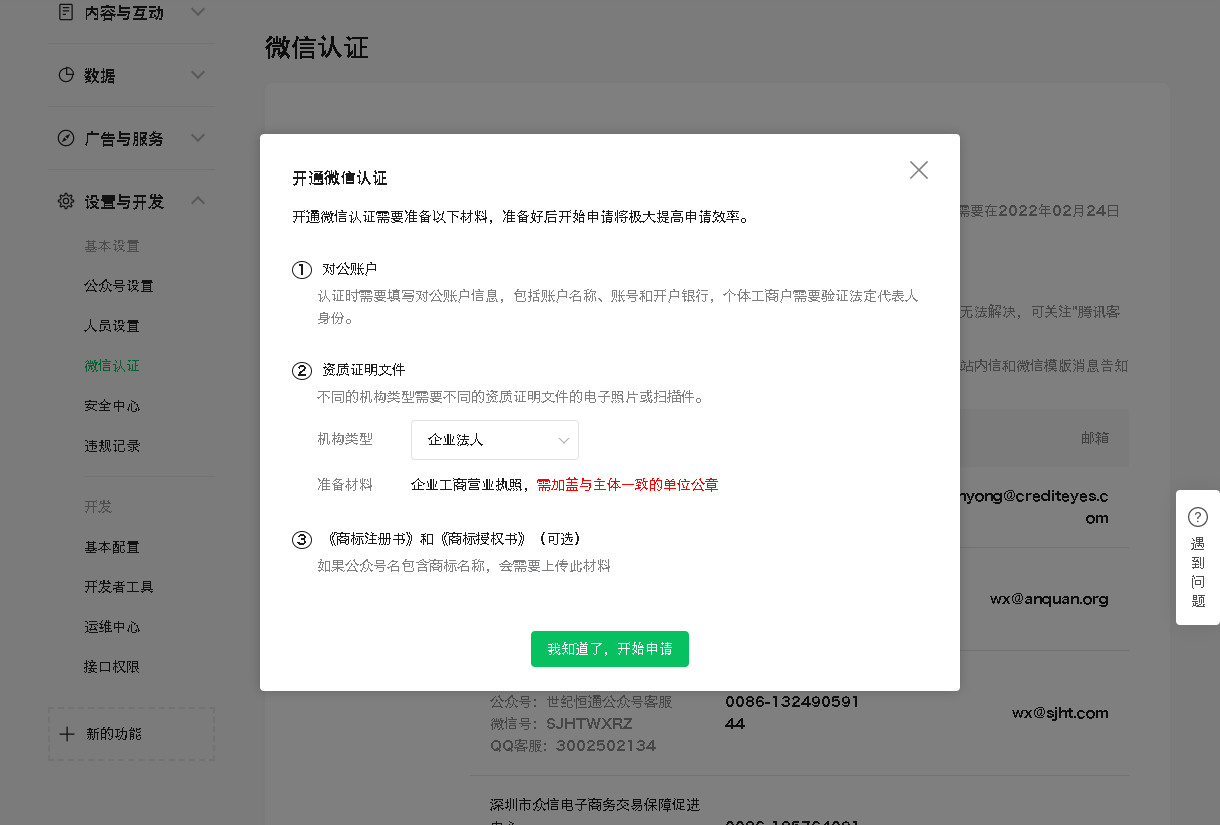
Task: Expand the 数据 section chevron
Action: (198, 75)
